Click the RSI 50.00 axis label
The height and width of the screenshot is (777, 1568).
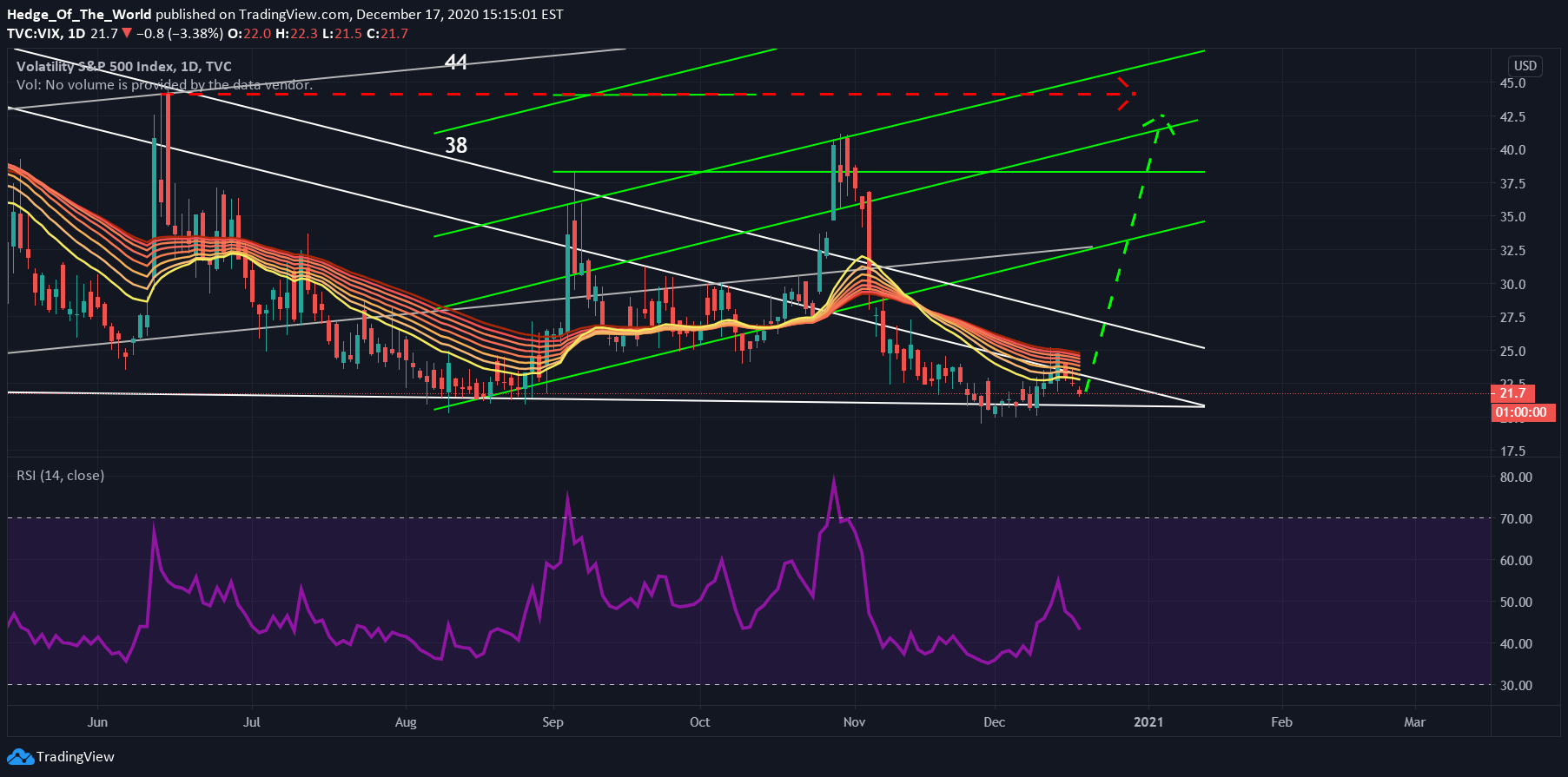1516,603
